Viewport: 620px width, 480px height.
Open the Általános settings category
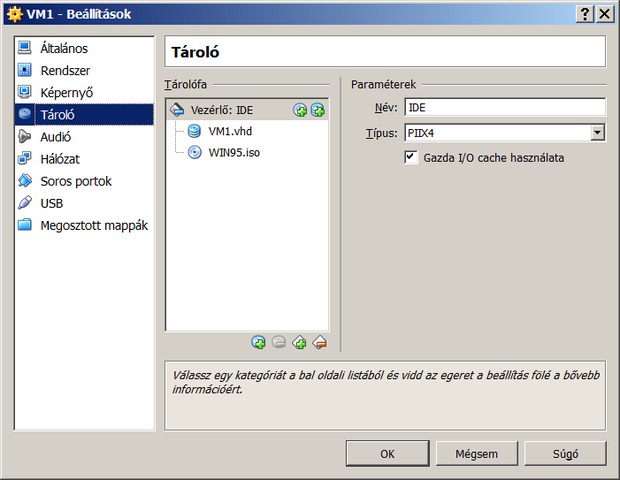(x=84, y=48)
